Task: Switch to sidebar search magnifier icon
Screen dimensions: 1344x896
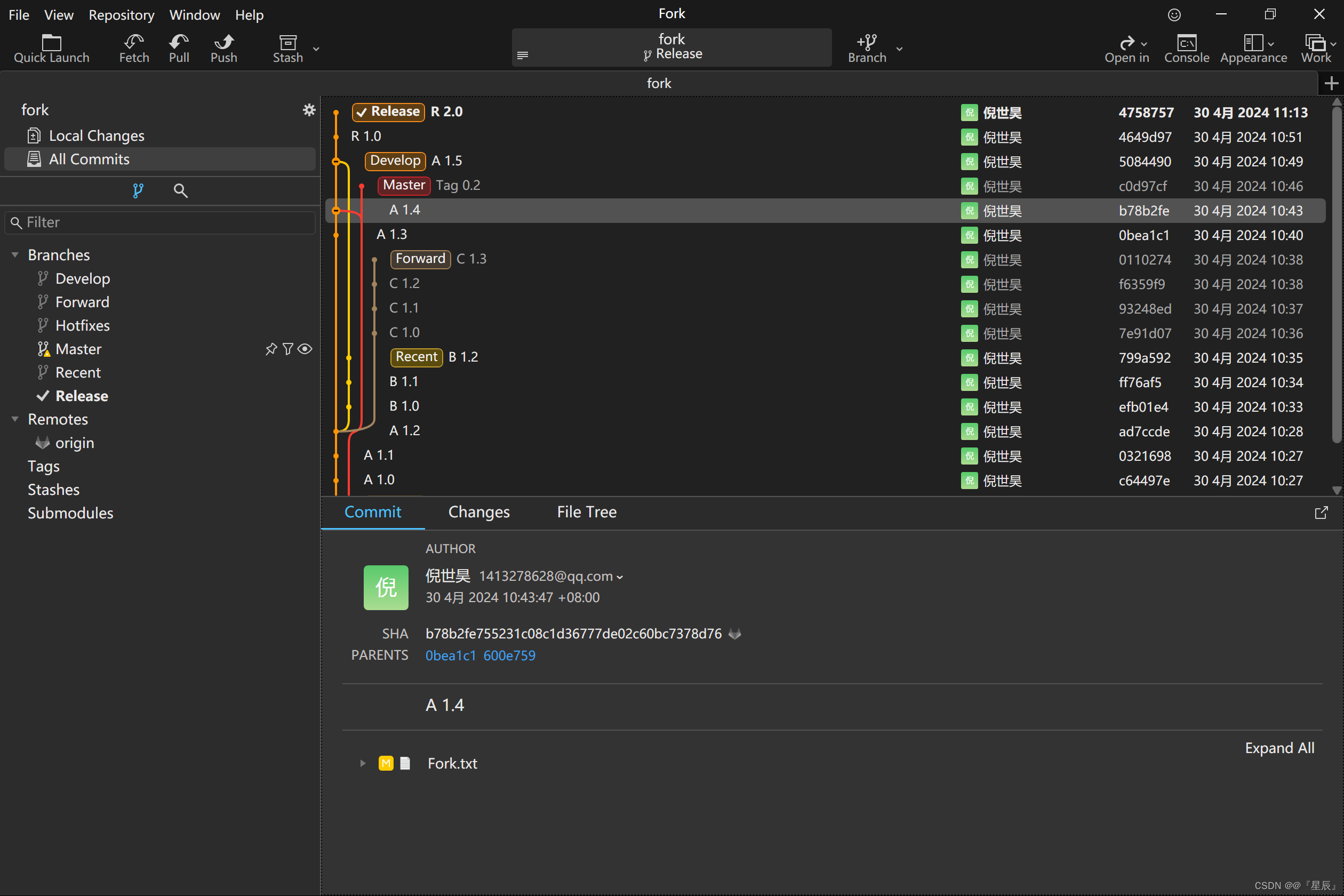Action: click(181, 190)
